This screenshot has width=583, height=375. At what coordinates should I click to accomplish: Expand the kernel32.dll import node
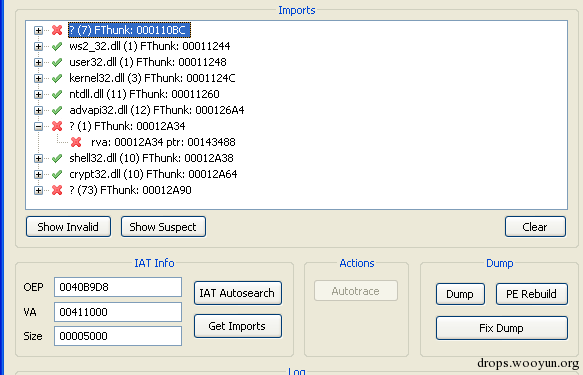click(38, 78)
